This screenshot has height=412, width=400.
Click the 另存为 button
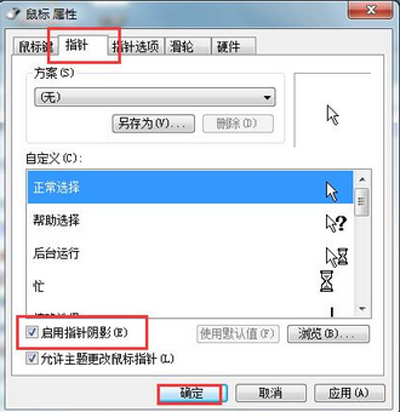[153, 124]
